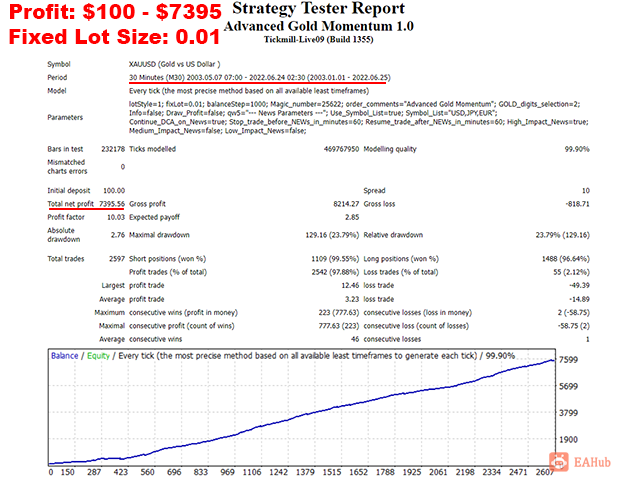620x477 pixels.
Task: Click the x-axis label 1106
Action: pos(252,472)
